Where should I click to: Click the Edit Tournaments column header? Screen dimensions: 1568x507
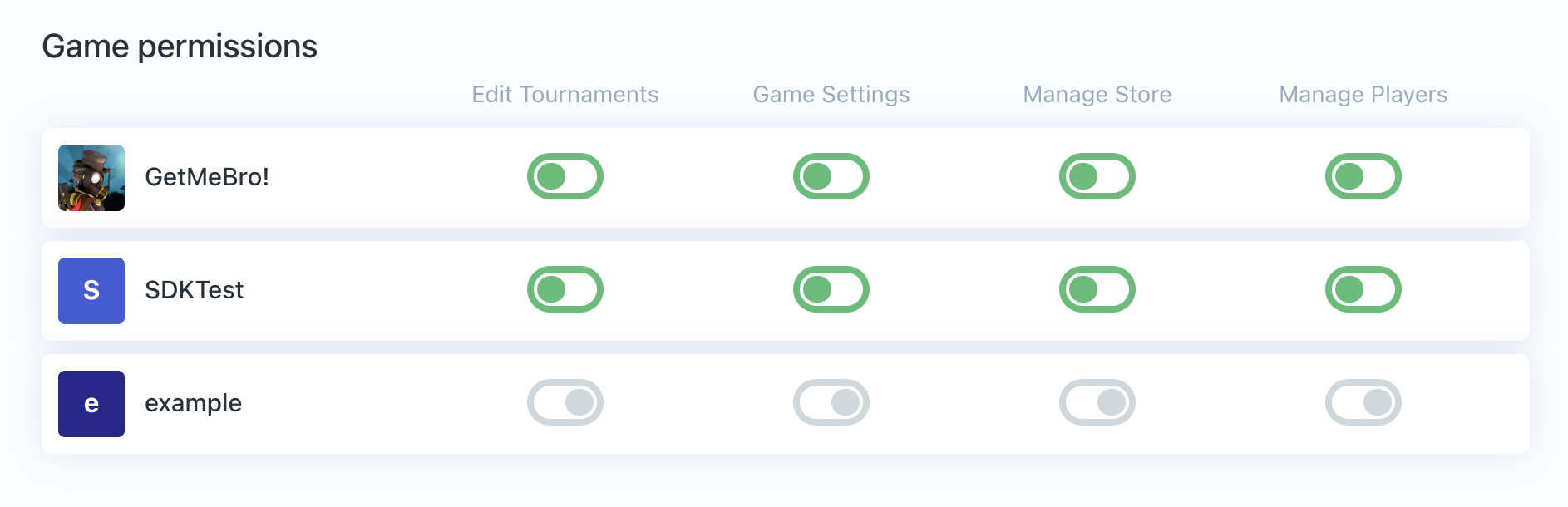tap(565, 95)
